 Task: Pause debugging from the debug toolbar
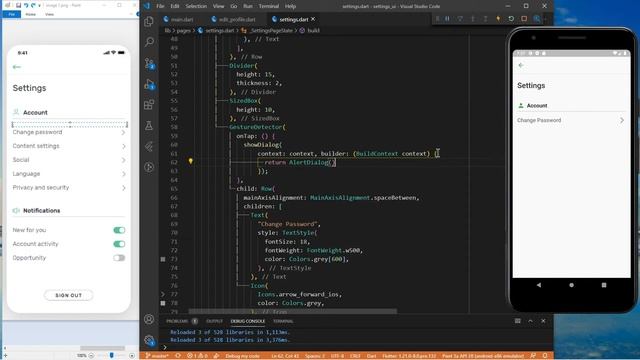447,19
